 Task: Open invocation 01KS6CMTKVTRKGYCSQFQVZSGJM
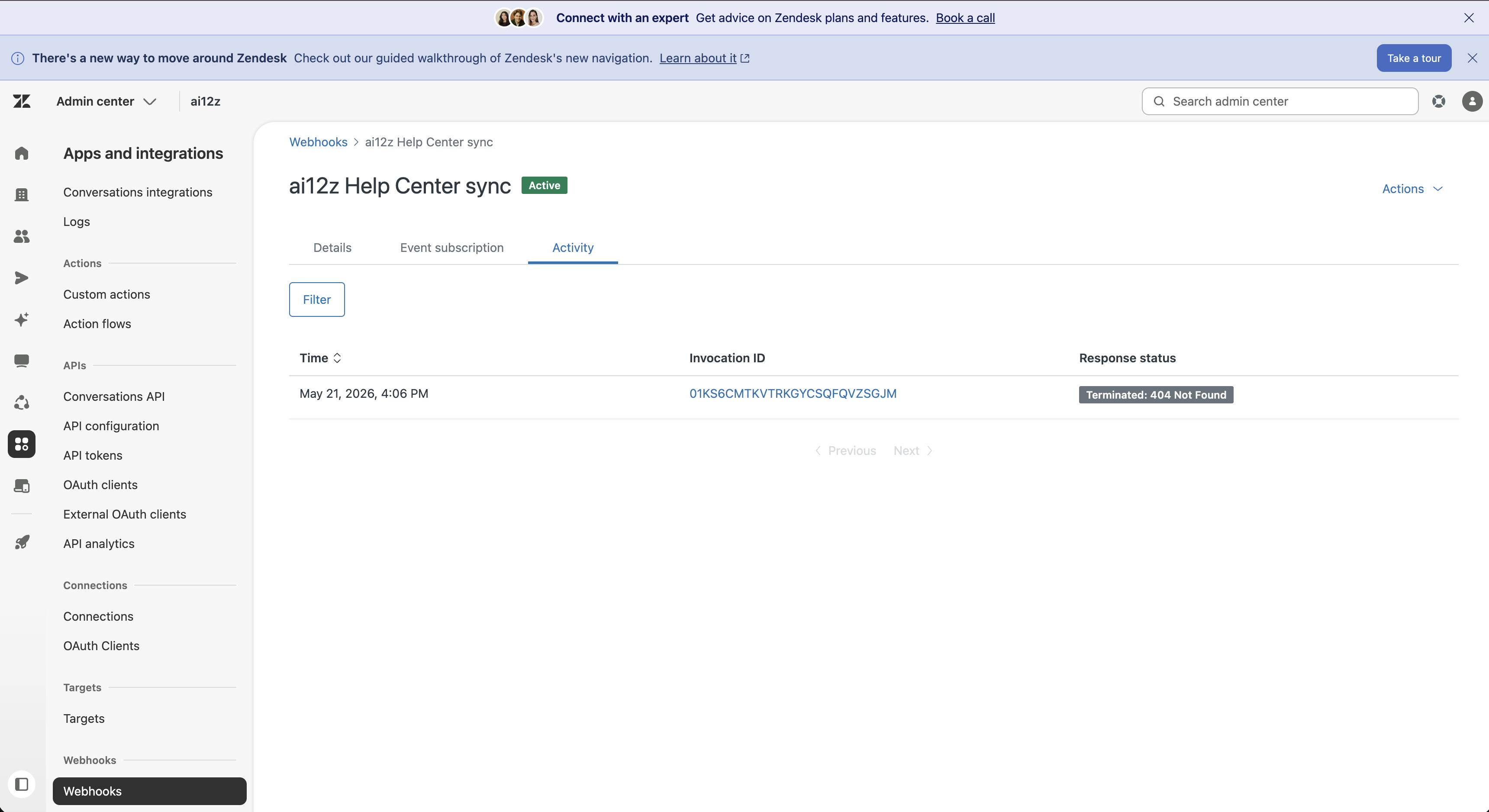(x=793, y=393)
